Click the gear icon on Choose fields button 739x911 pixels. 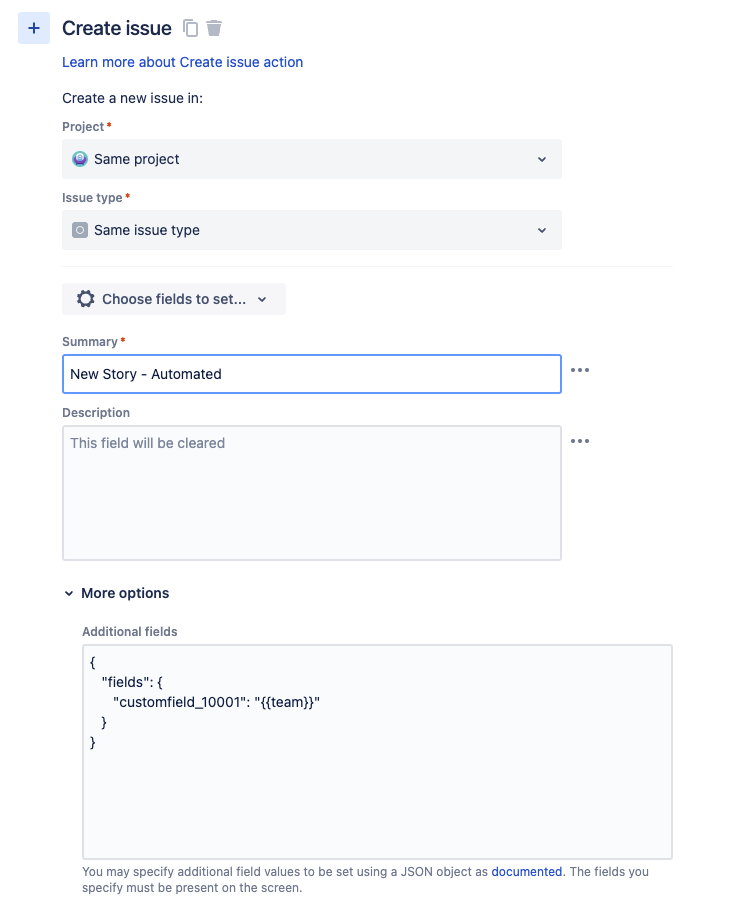tap(85, 298)
